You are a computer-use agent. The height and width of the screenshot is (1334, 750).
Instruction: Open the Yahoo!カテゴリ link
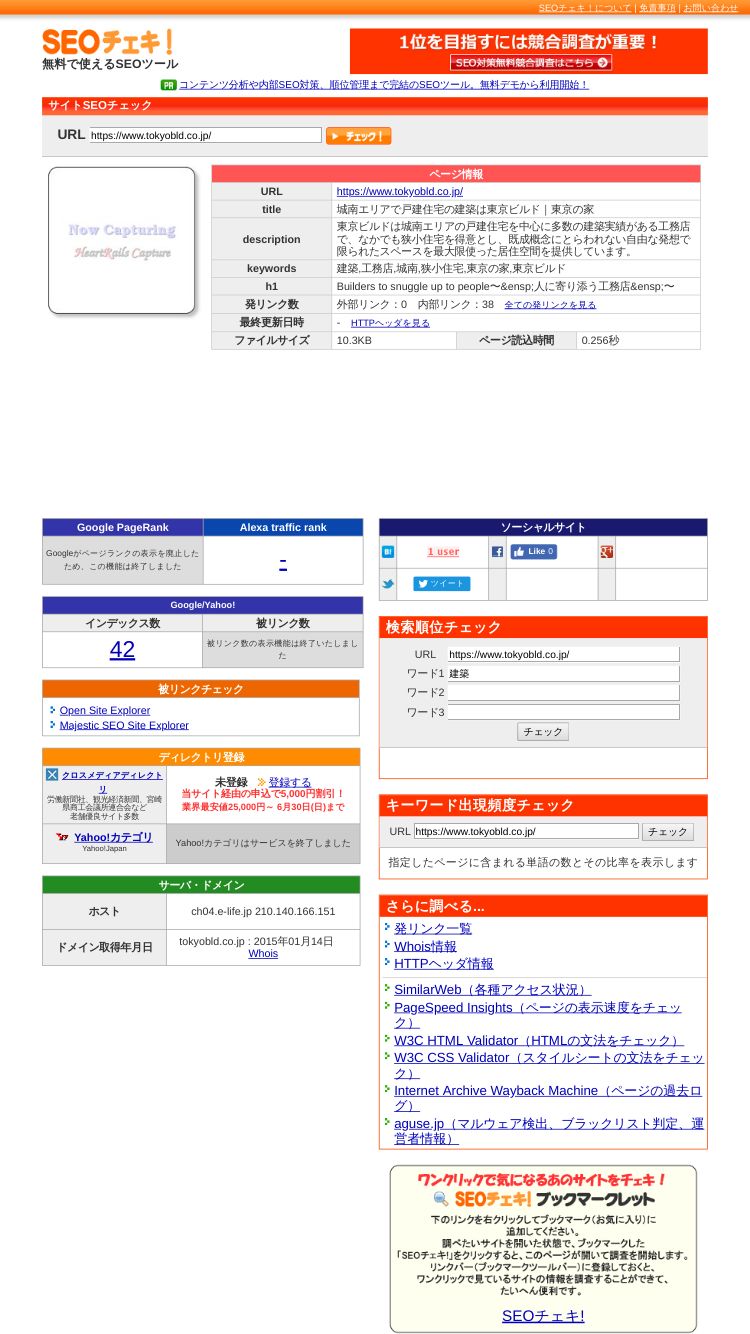[x=113, y=837]
